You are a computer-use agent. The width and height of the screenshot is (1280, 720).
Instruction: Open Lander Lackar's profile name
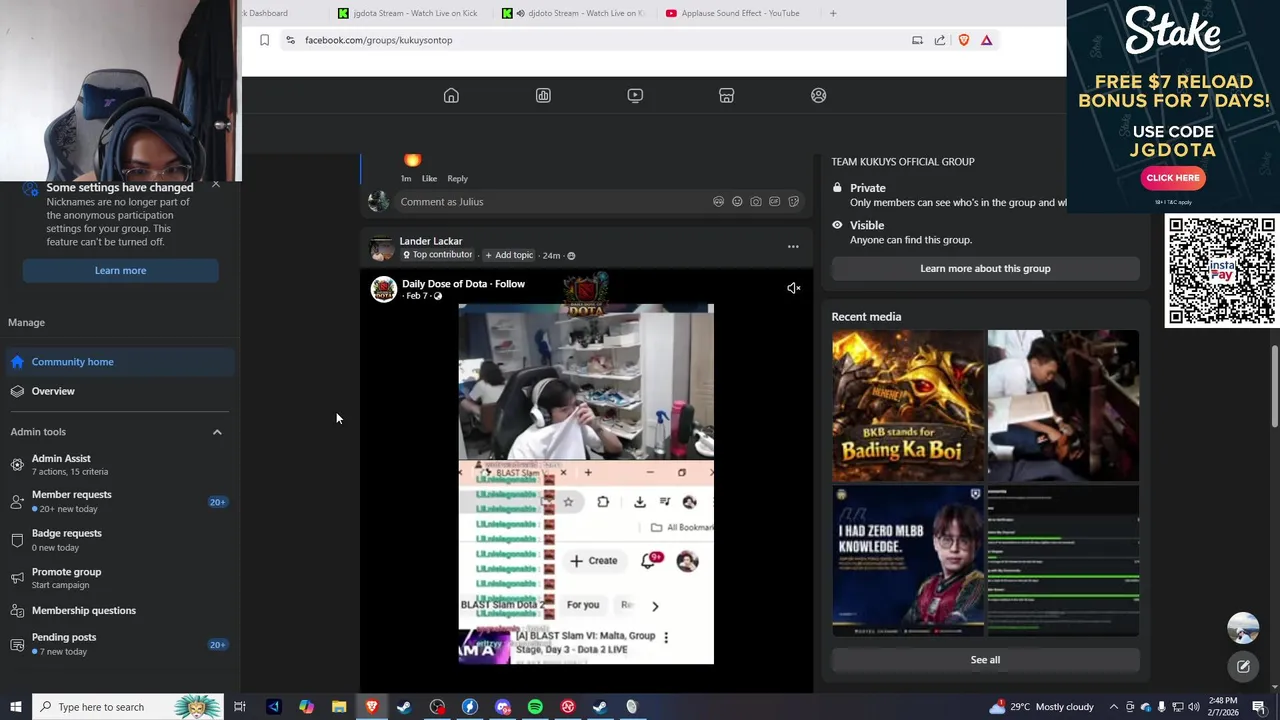431,241
